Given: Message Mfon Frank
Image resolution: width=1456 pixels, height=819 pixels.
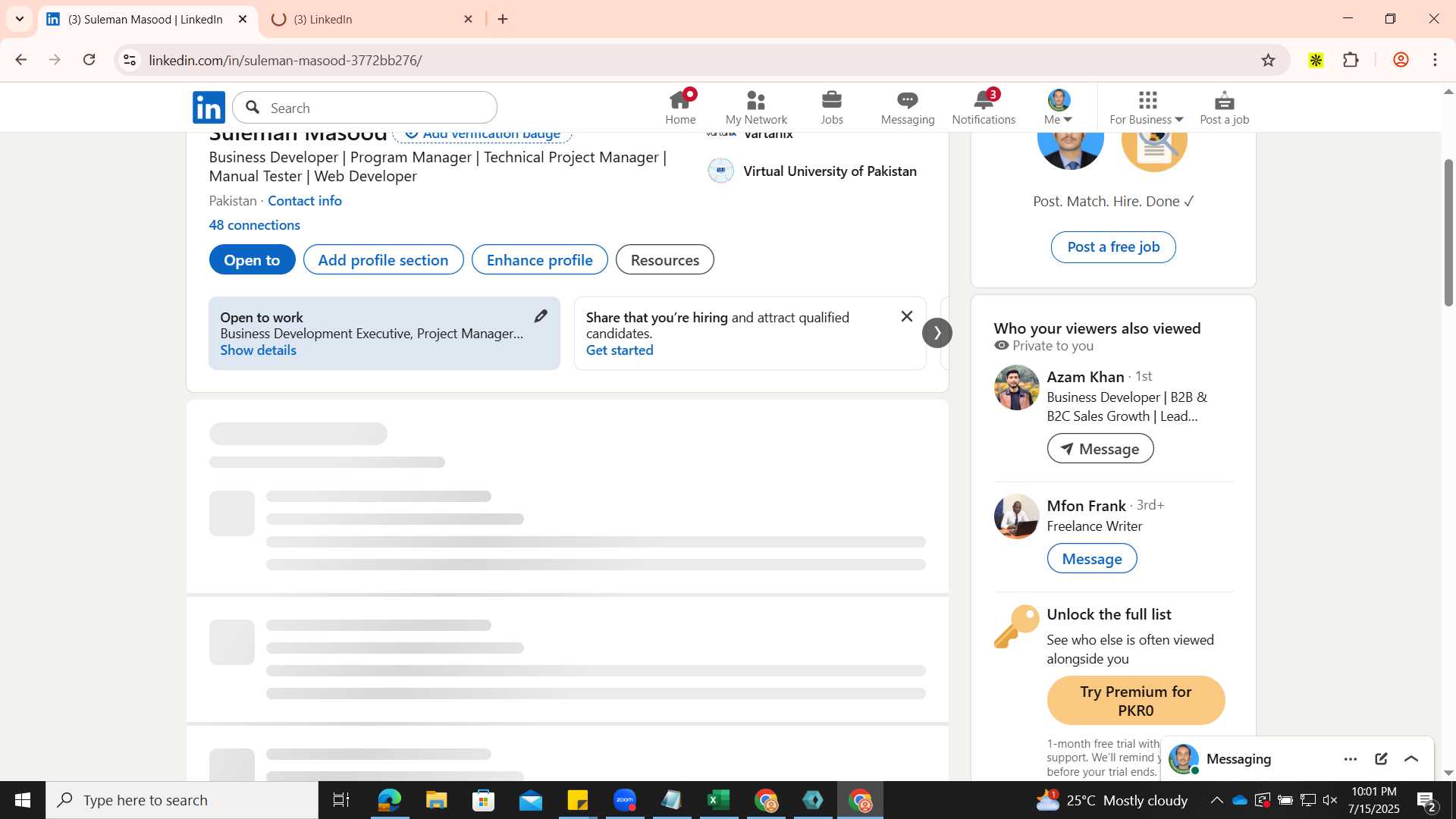Looking at the screenshot, I should [x=1092, y=559].
